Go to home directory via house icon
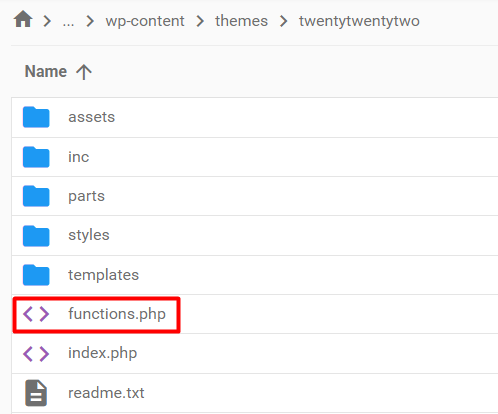 [x=23, y=19]
